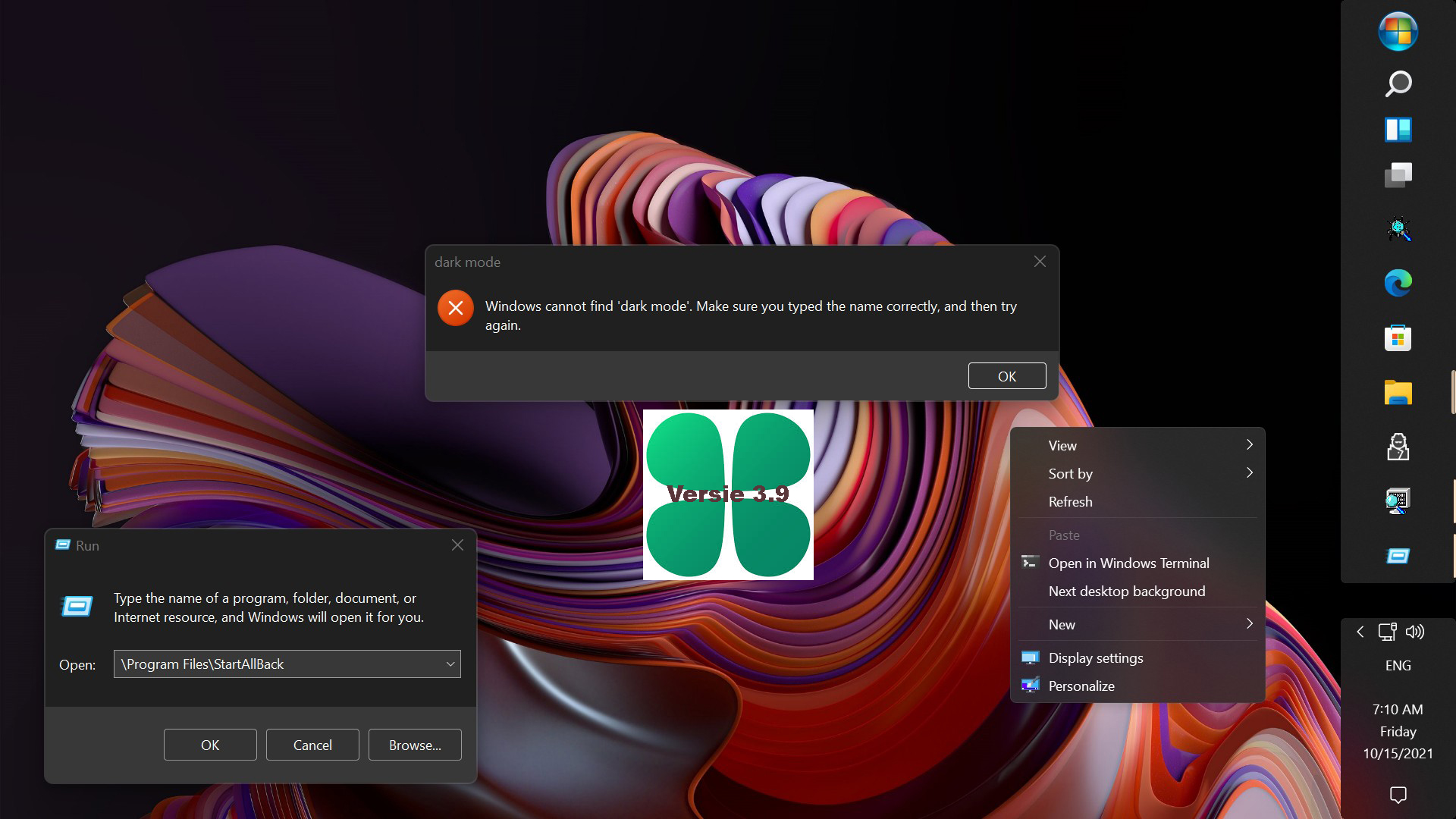This screenshot has height=819, width=1456.
Task: Click Browse... in the Run dialog
Action: pos(415,745)
